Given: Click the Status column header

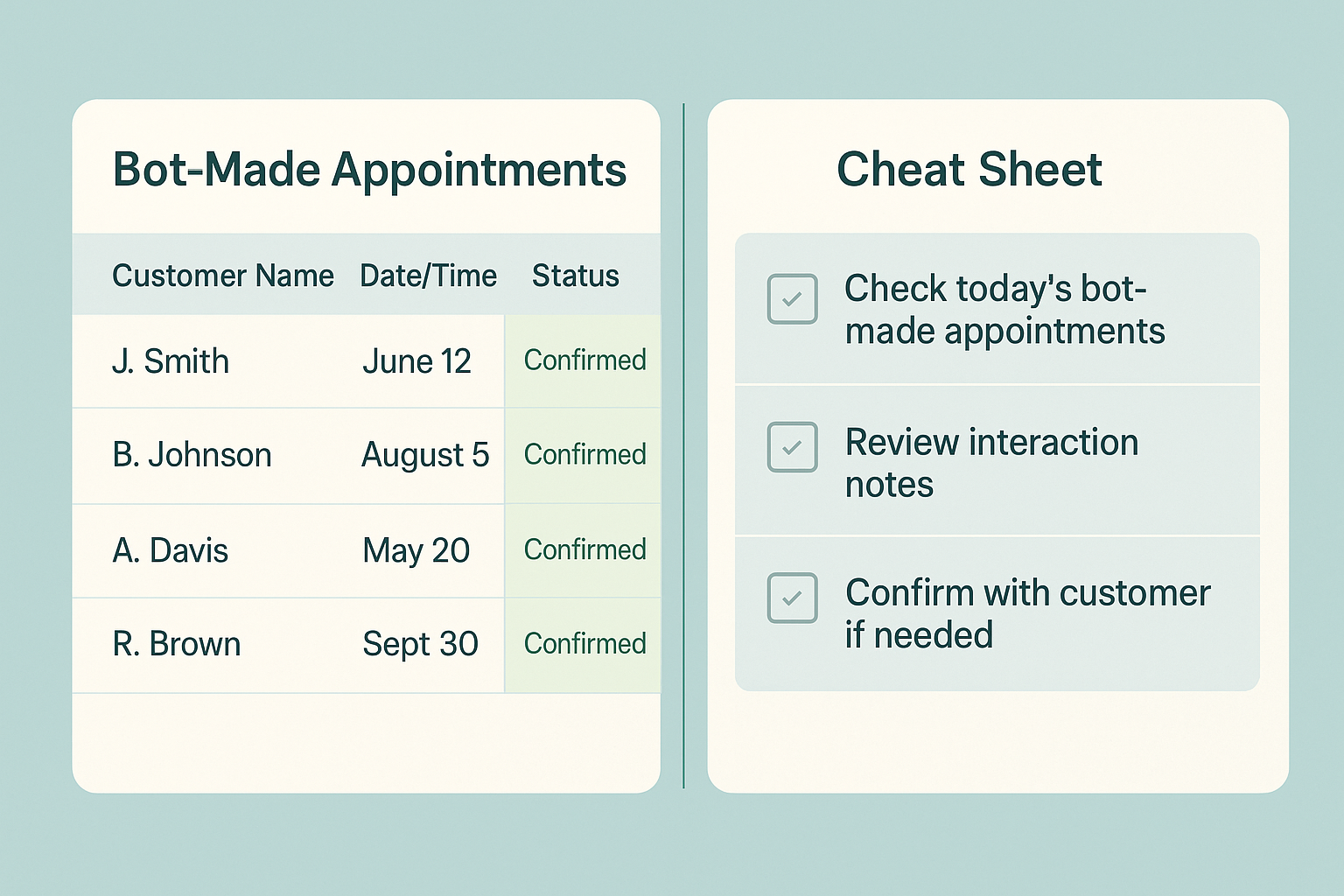Looking at the screenshot, I should (x=576, y=276).
